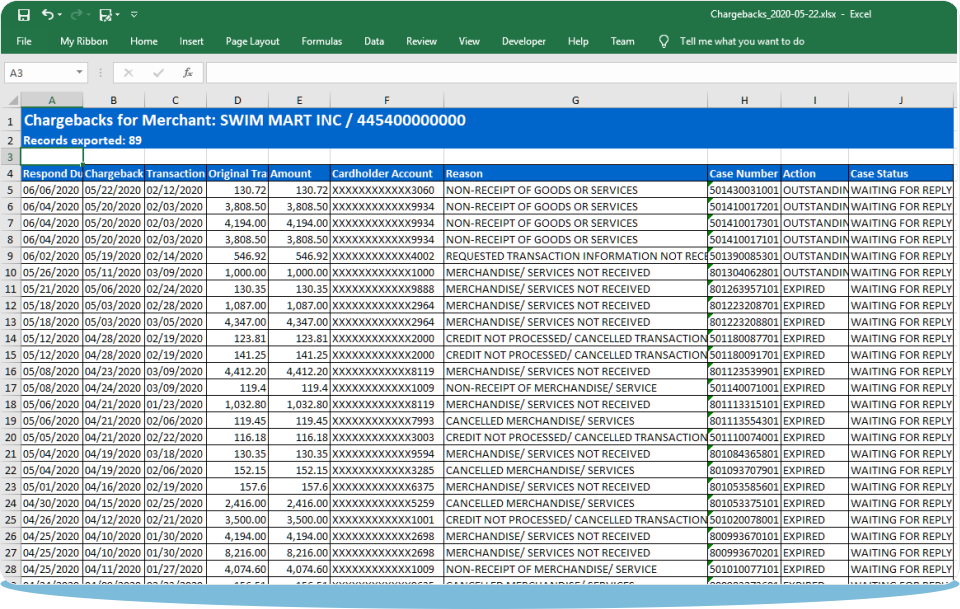Select column G header
The height and width of the screenshot is (609, 960).
[576, 100]
